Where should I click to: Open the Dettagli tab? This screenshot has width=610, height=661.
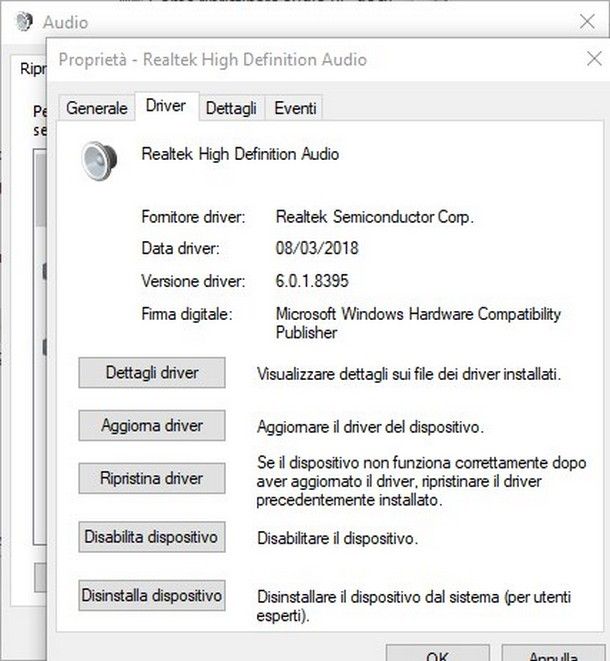click(x=231, y=108)
